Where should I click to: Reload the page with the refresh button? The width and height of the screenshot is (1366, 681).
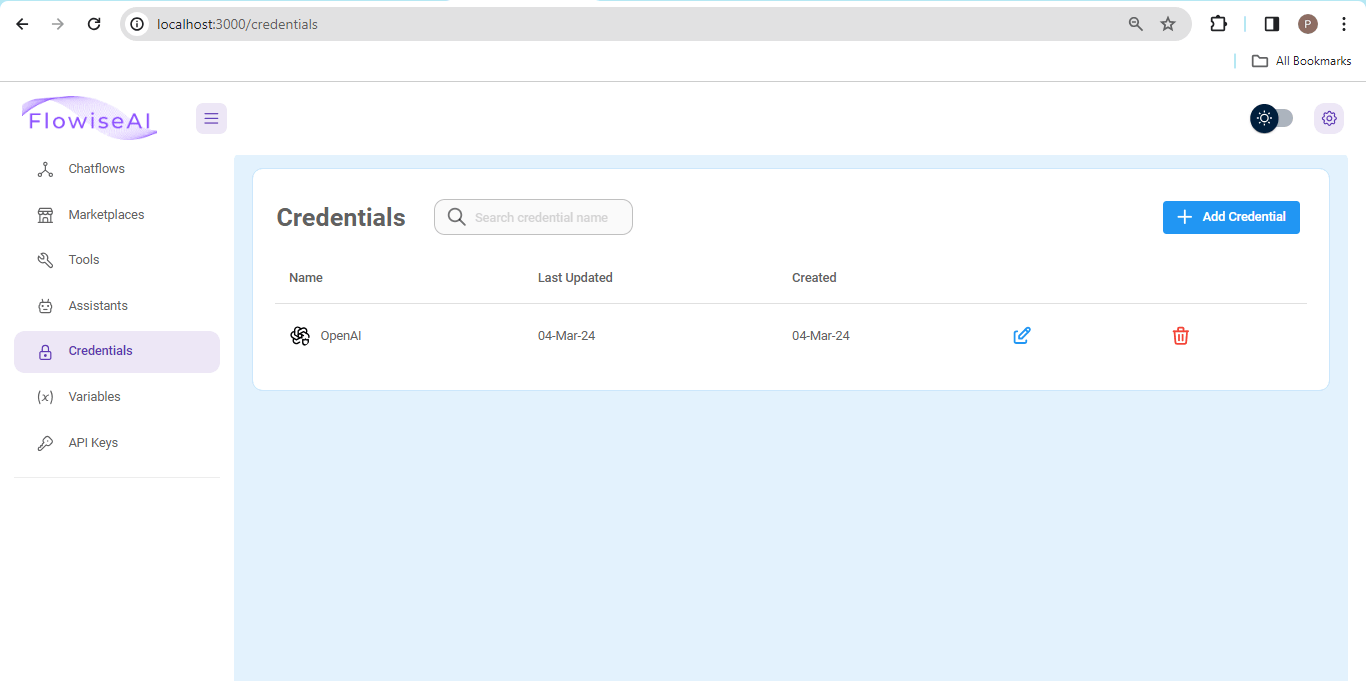[x=94, y=24]
